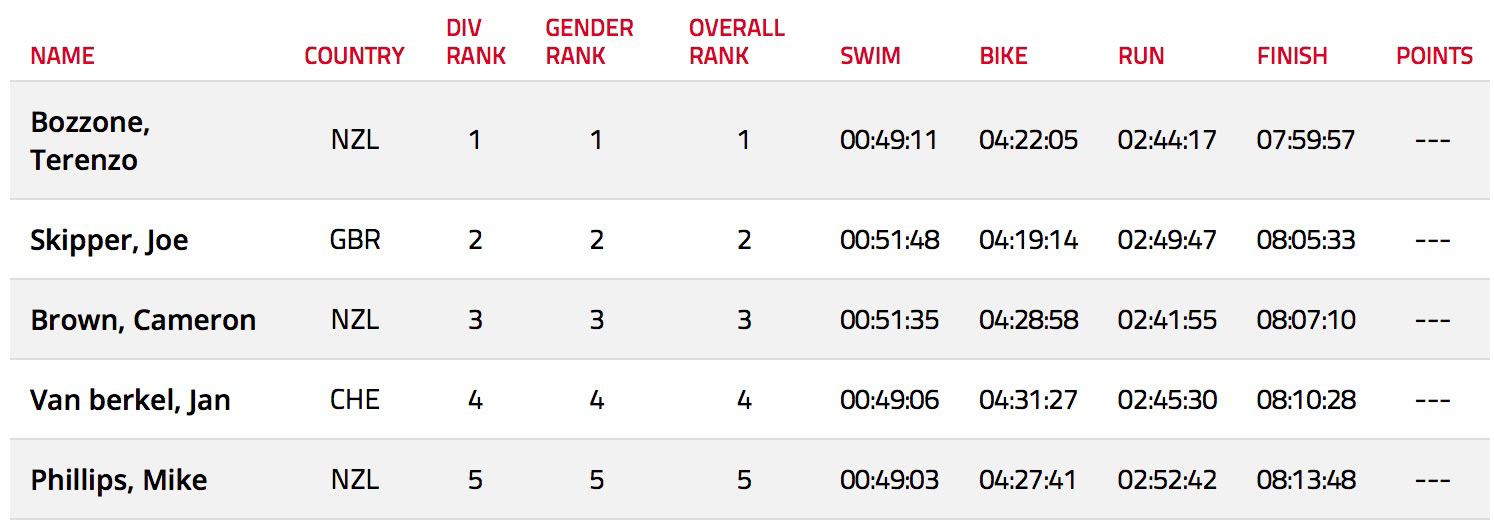The width and height of the screenshot is (1494, 530).
Task: Click Mike Phillips's swim time 00:49:03
Action: (x=889, y=480)
